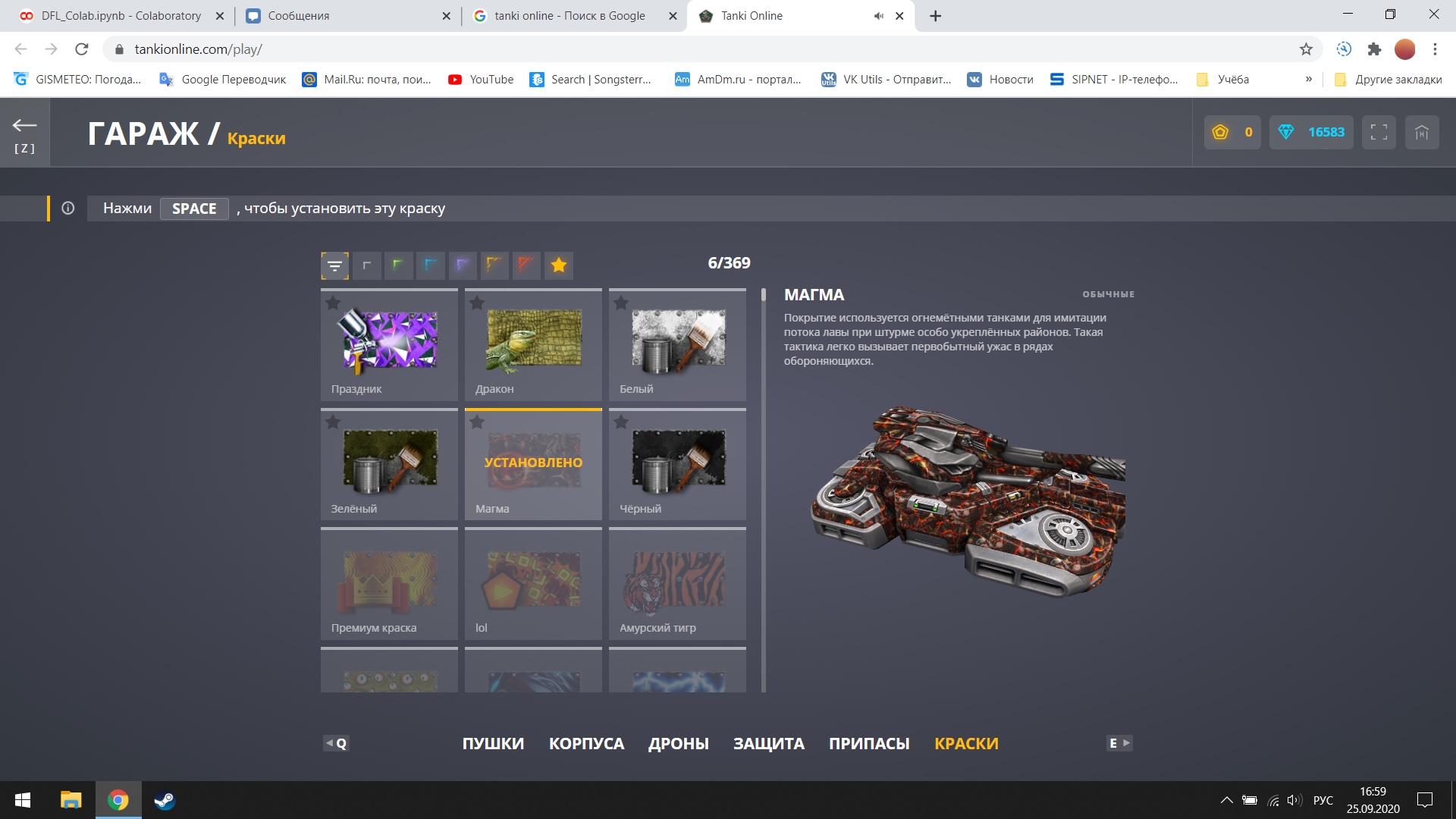Select the lol paint card
Viewport: 1456px width, 819px height.
pos(533,584)
